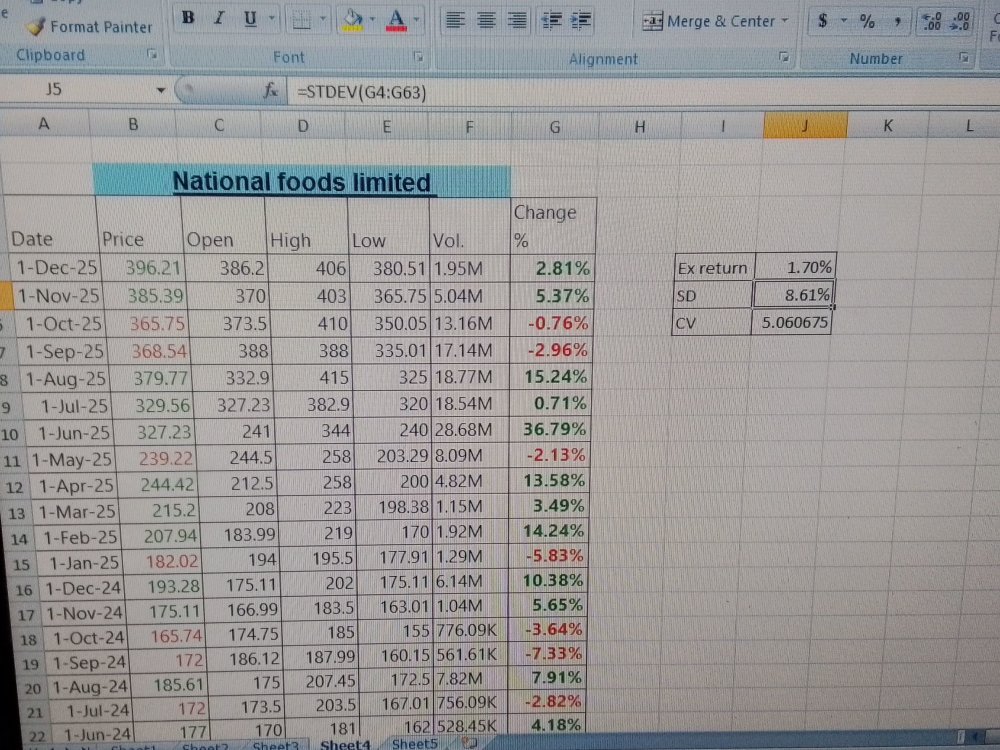Open the underline style dropdown arrow
This screenshot has width=1000, height=750.
(271, 19)
